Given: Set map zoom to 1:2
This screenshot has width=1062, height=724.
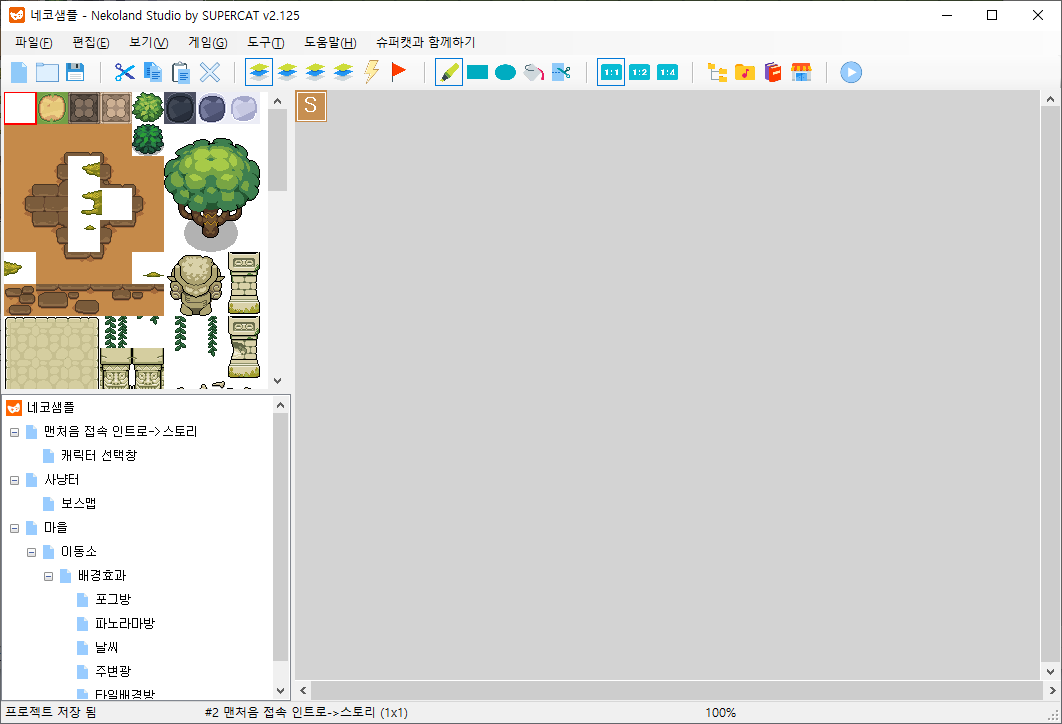Looking at the screenshot, I should pos(639,72).
